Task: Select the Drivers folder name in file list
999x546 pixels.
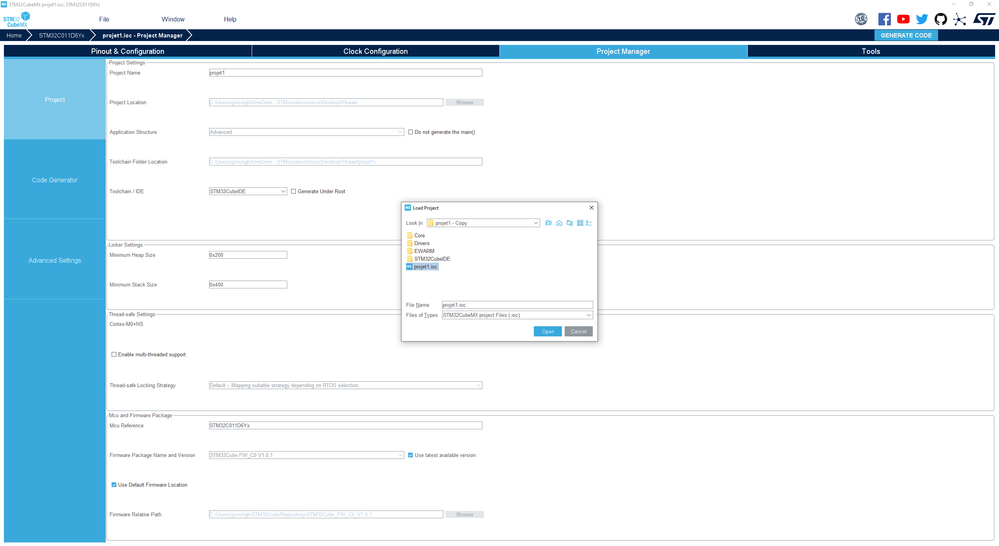Action: point(422,243)
